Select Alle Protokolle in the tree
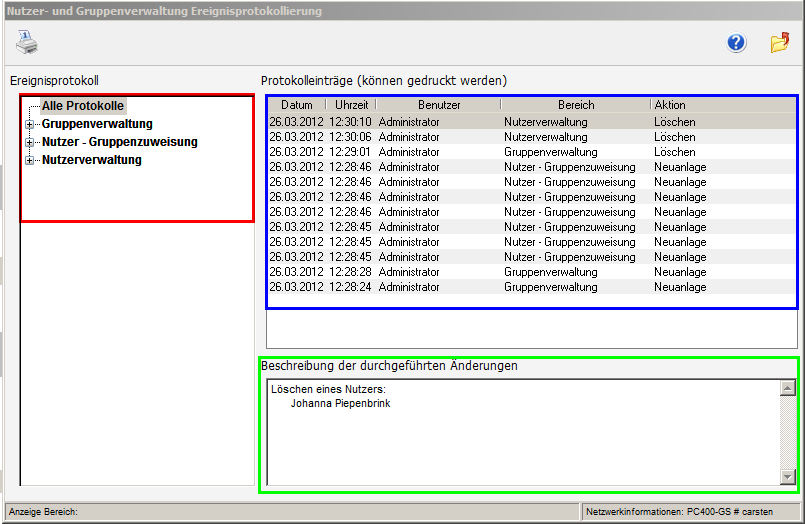805x524 pixels. click(83, 106)
